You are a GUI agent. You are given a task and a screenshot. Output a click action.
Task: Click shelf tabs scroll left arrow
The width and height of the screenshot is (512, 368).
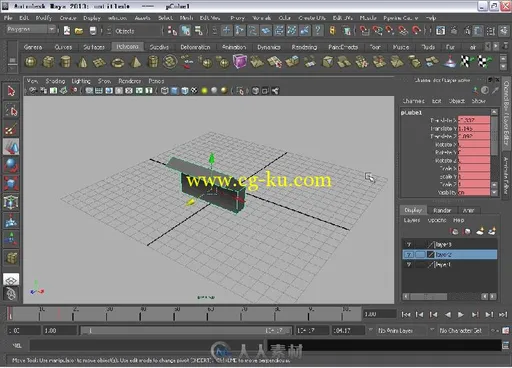488,46
